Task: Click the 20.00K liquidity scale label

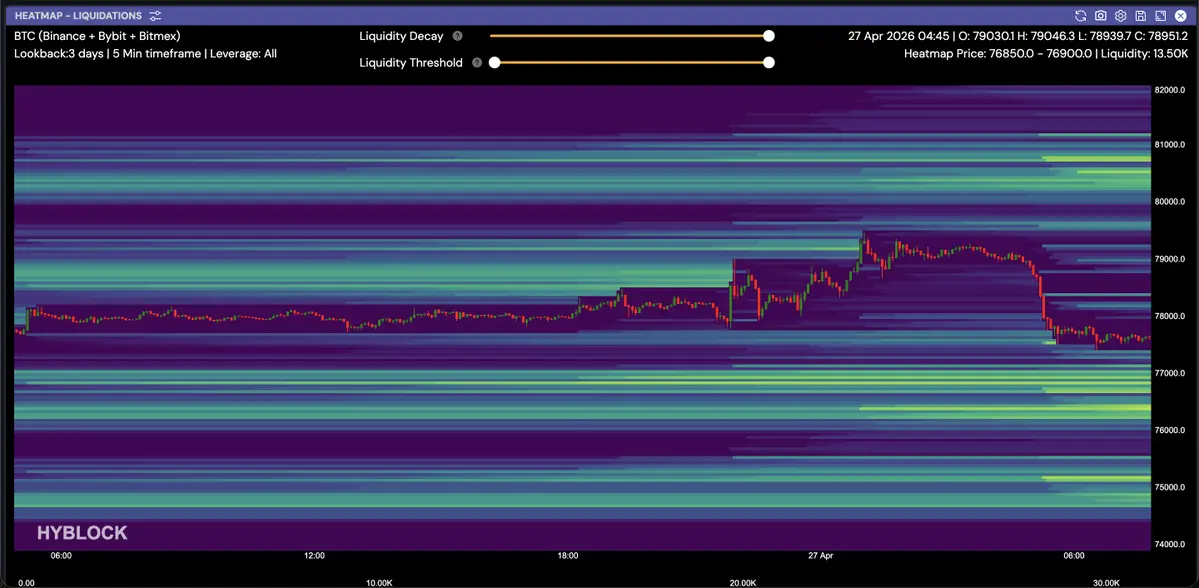Action: click(742, 583)
